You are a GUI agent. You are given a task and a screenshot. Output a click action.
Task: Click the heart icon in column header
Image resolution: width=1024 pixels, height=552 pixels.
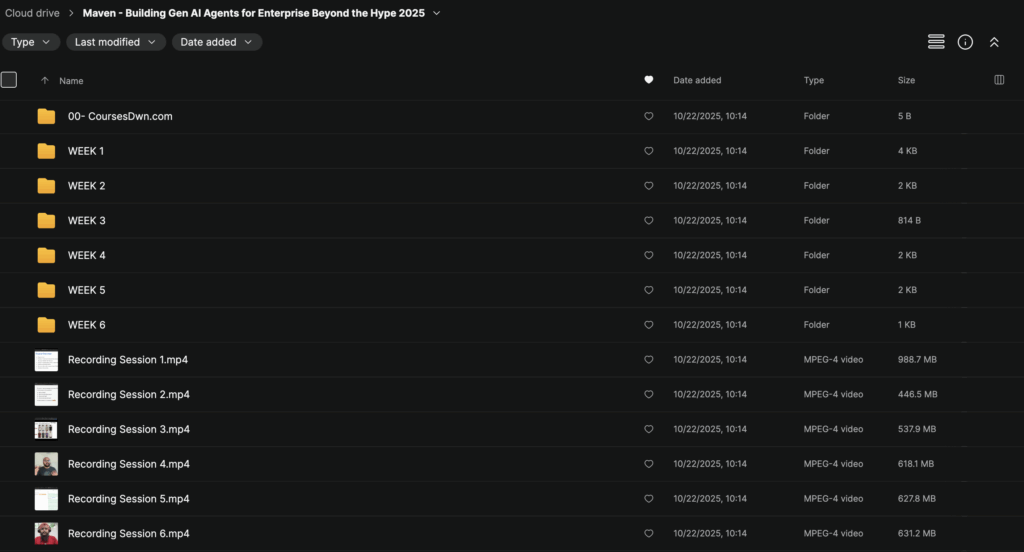(x=648, y=80)
